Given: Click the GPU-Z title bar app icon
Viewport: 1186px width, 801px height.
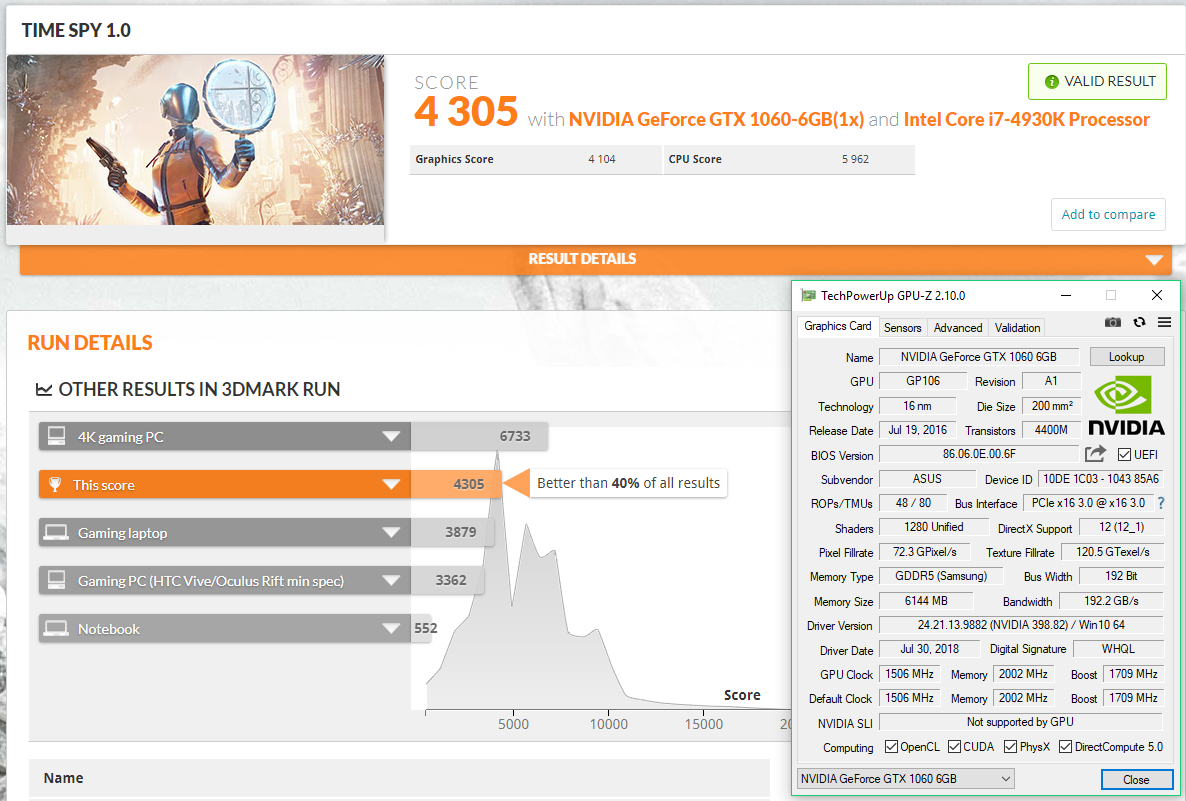Looking at the screenshot, I should pos(809,296).
